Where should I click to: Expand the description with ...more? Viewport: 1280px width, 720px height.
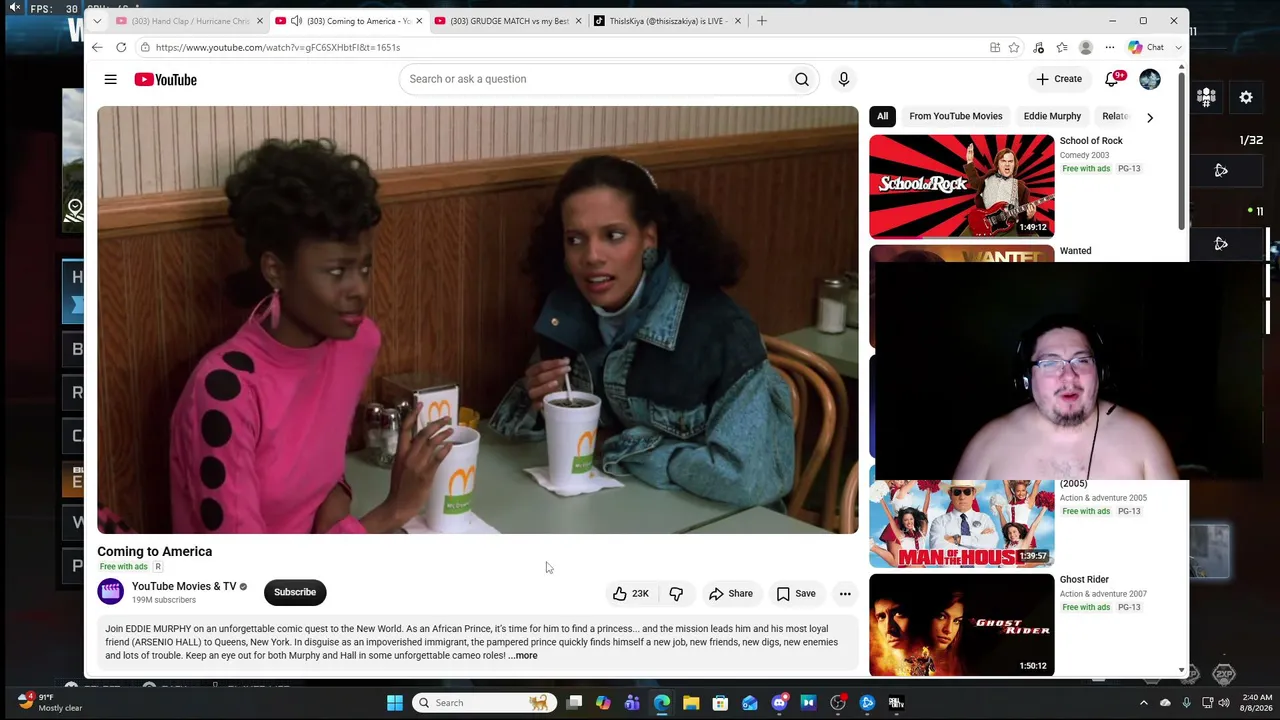(523, 656)
